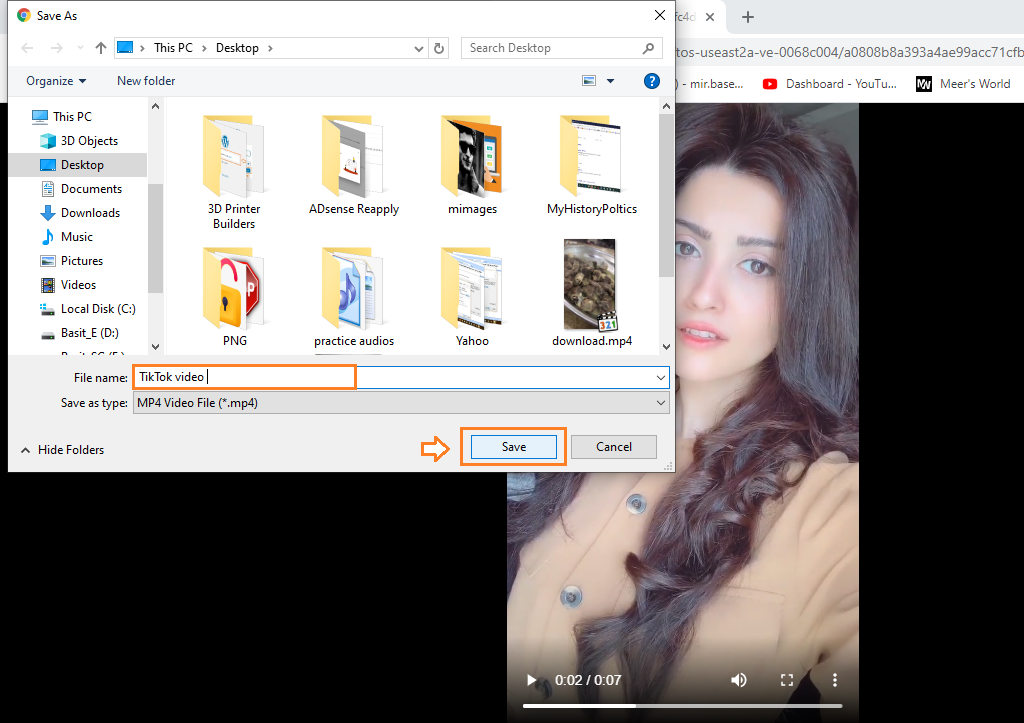Image resolution: width=1024 pixels, height=723 pixels.
Task: Click This PC in address breadcrumb
Action: pos(173,48)
